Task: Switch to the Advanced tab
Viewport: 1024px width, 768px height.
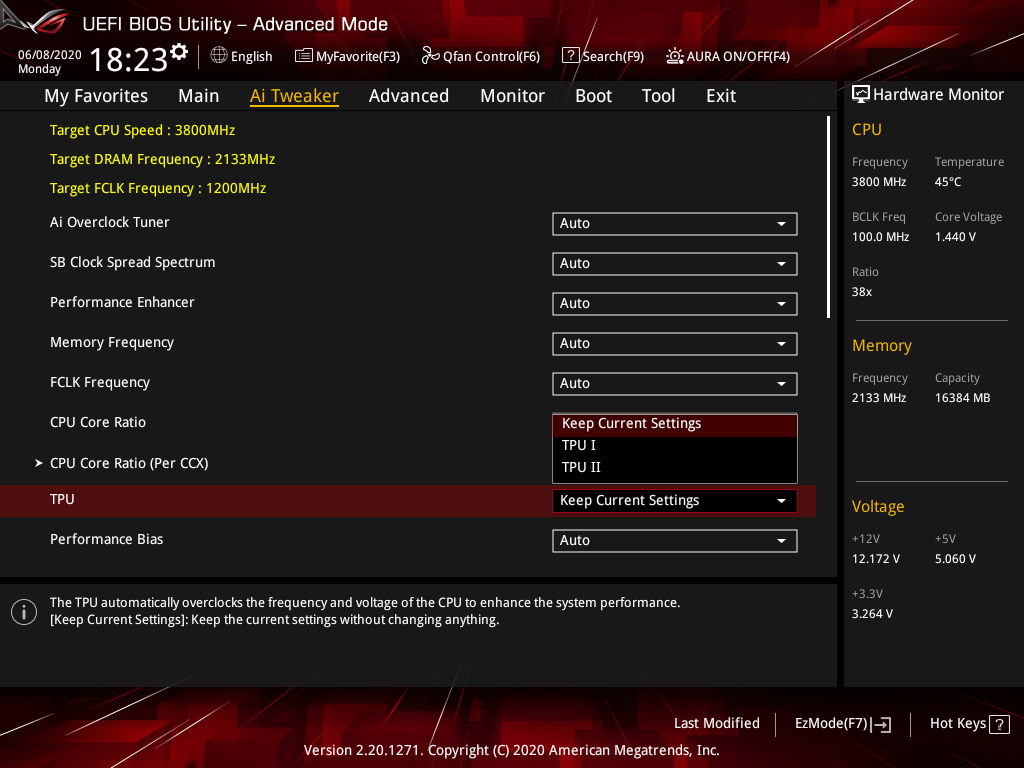Action: 409,96
